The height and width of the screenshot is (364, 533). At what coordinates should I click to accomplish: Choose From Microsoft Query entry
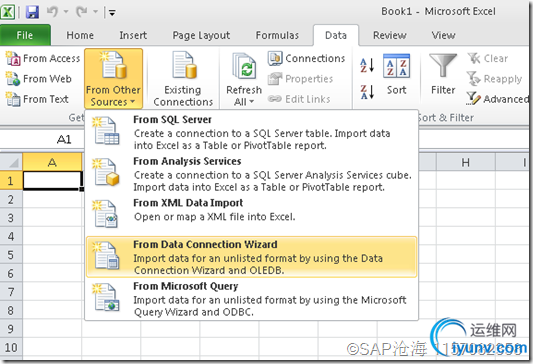(252, 299)
